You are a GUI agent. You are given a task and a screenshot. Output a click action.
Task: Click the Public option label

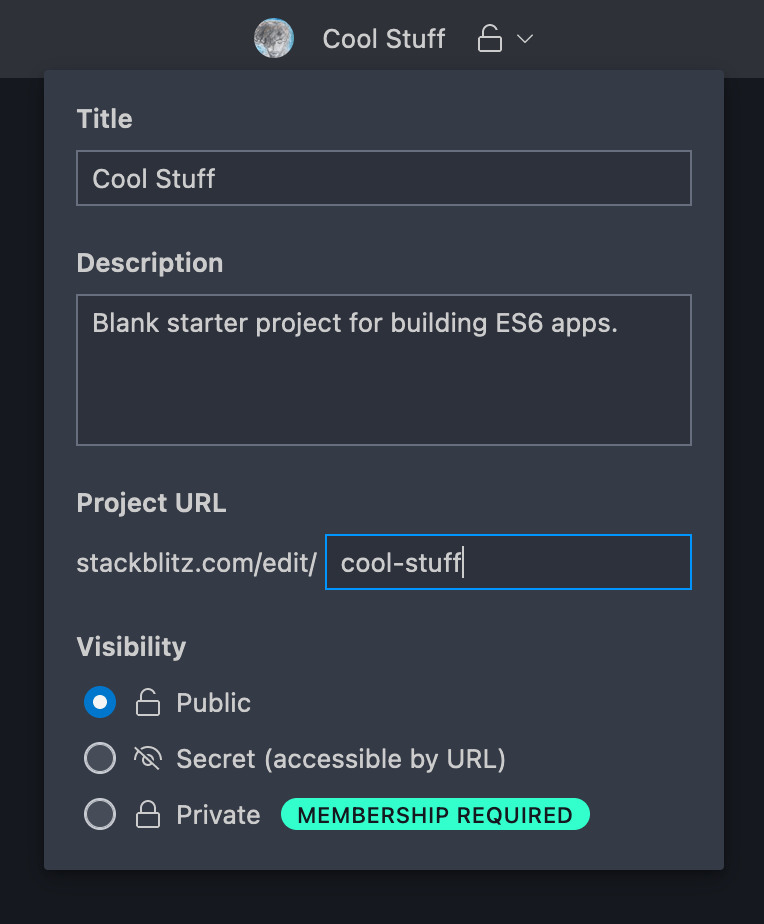213,702
